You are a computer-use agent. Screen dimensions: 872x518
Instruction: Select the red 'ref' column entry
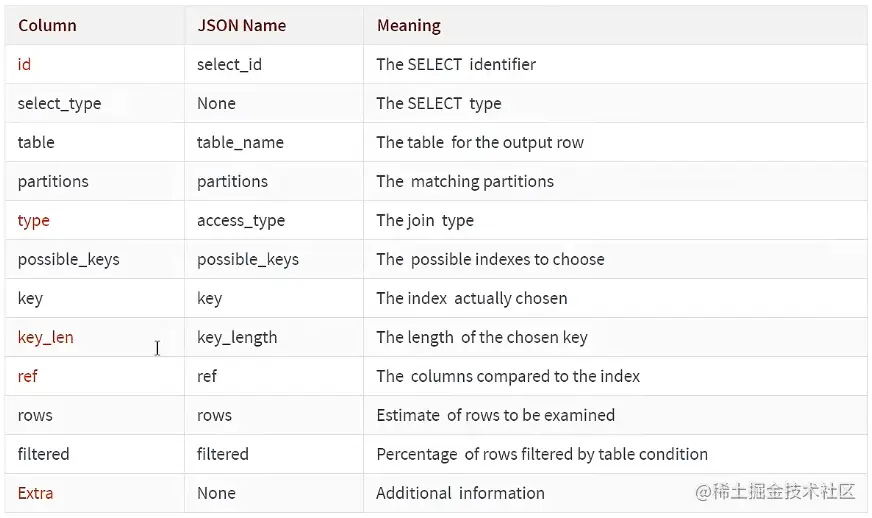pos(27,376)
